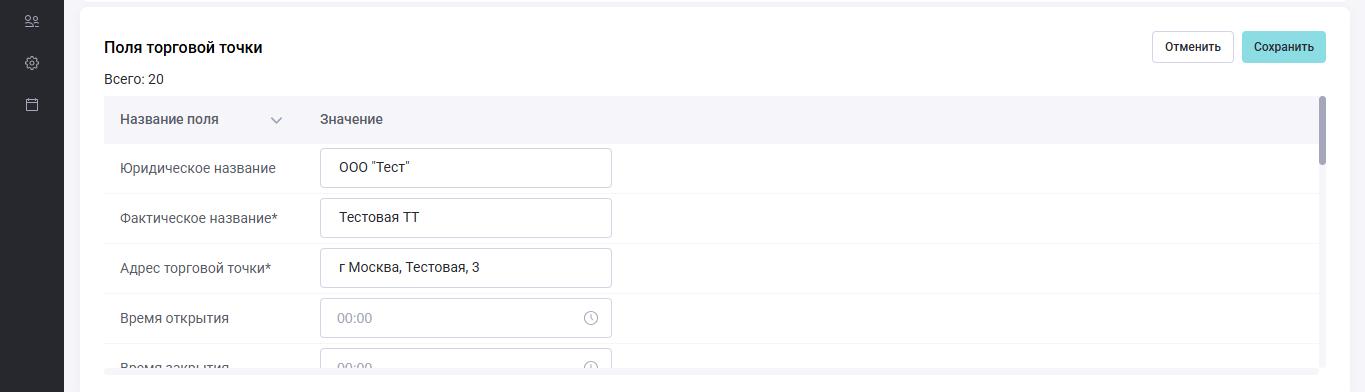Focus the Юридическое название field with ООО "Тест"
The width and height of the screenshot is (1365, 392).
pos(466,168)
